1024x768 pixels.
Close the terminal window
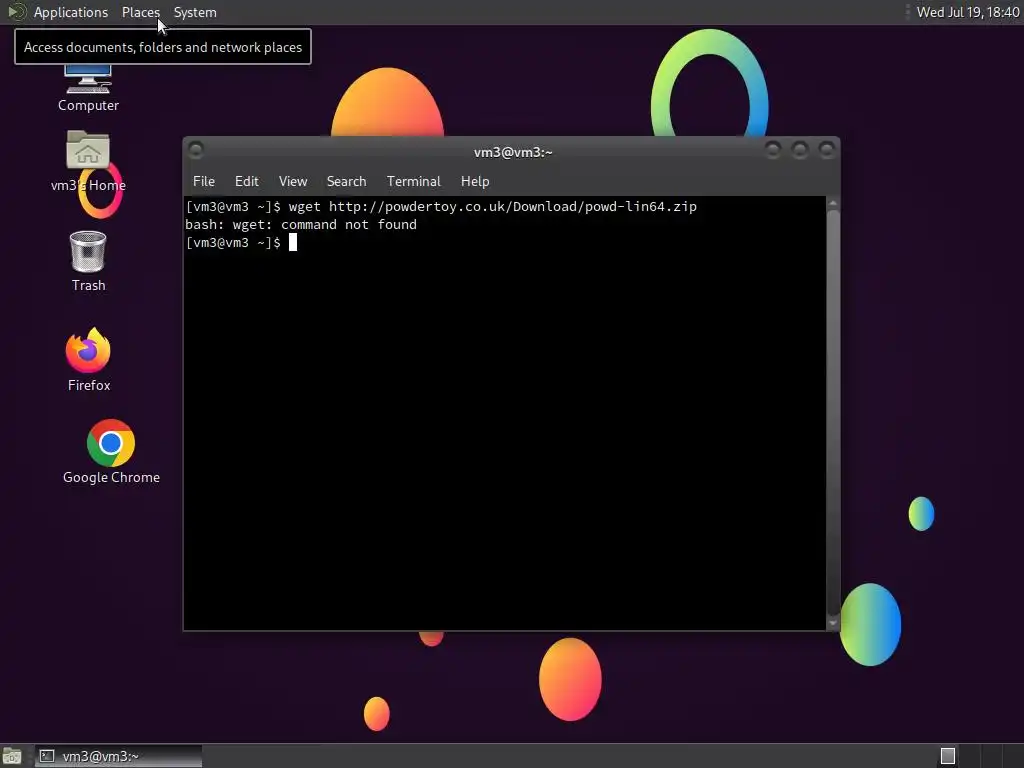click(827, 150)
